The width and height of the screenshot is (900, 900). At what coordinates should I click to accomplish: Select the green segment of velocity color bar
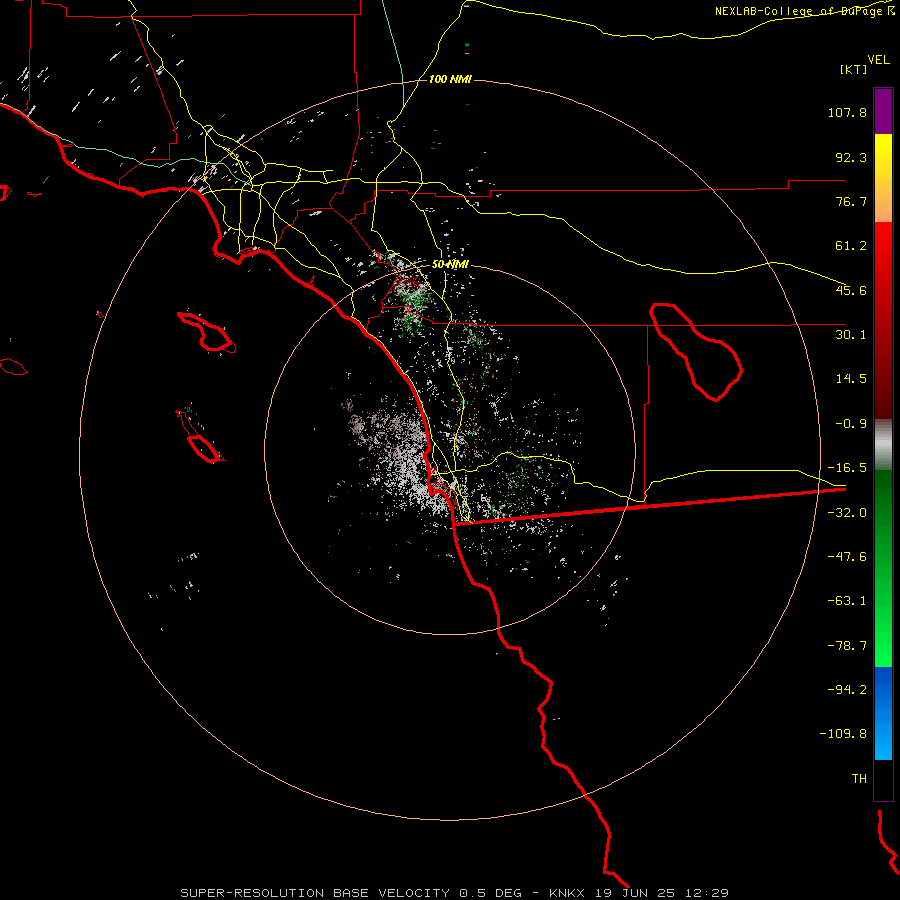[x=883, y=569]
